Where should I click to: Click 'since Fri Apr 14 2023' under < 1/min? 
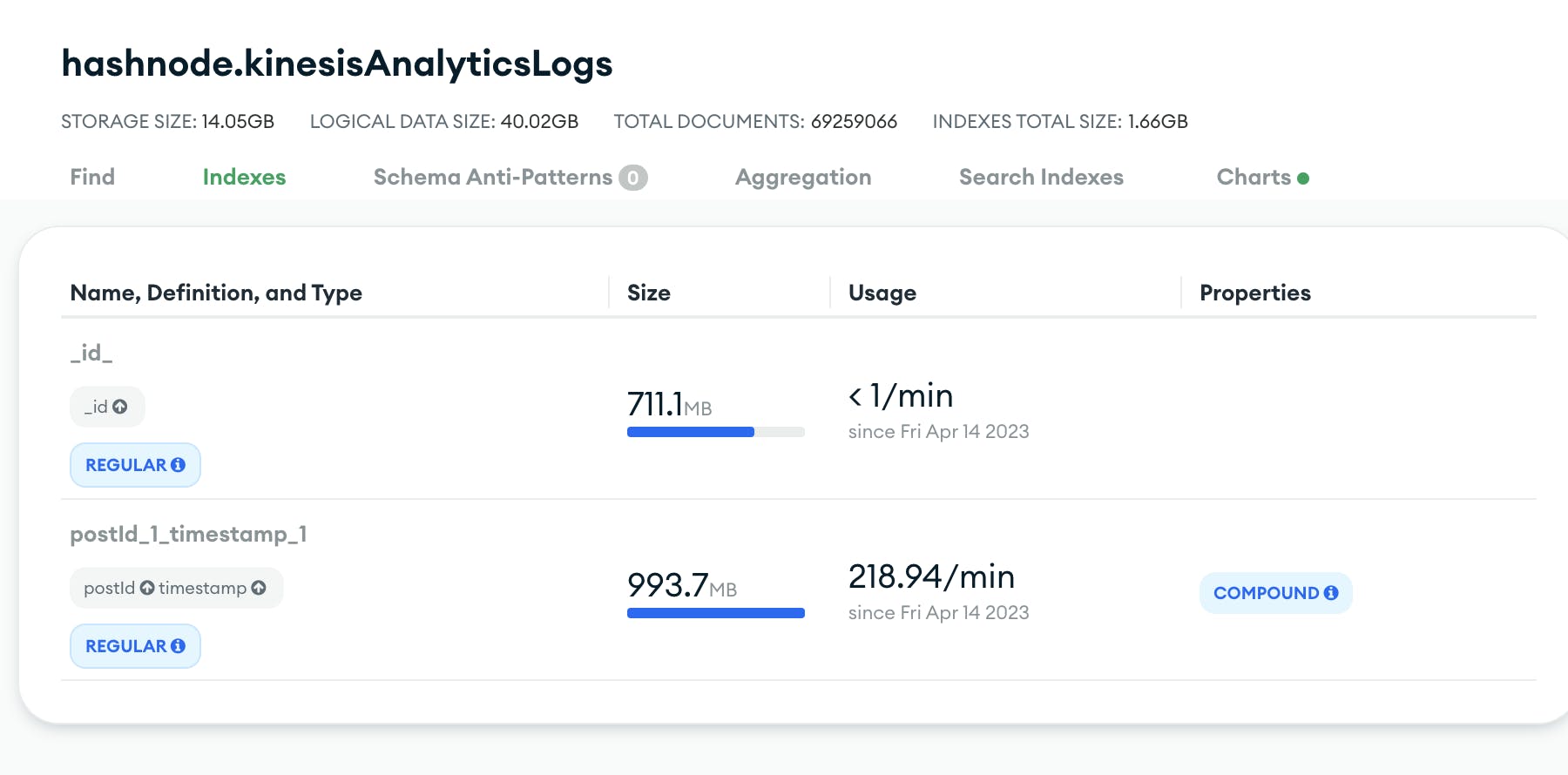[939, 432]
